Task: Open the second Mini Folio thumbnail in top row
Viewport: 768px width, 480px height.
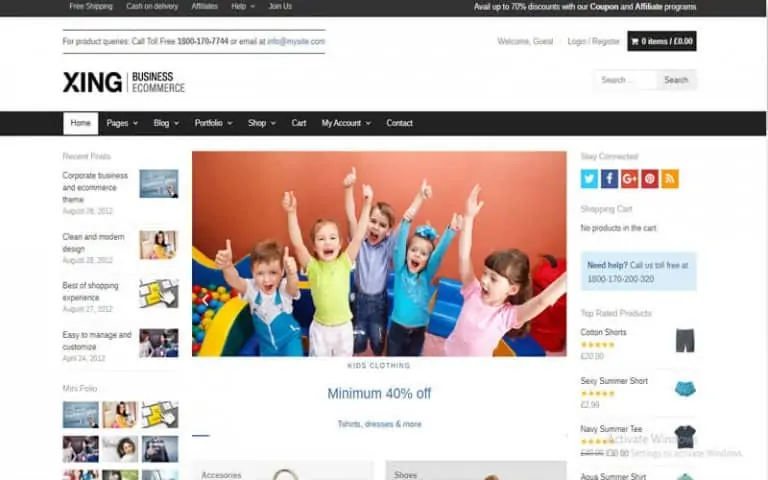Action: tap(120, 414)
